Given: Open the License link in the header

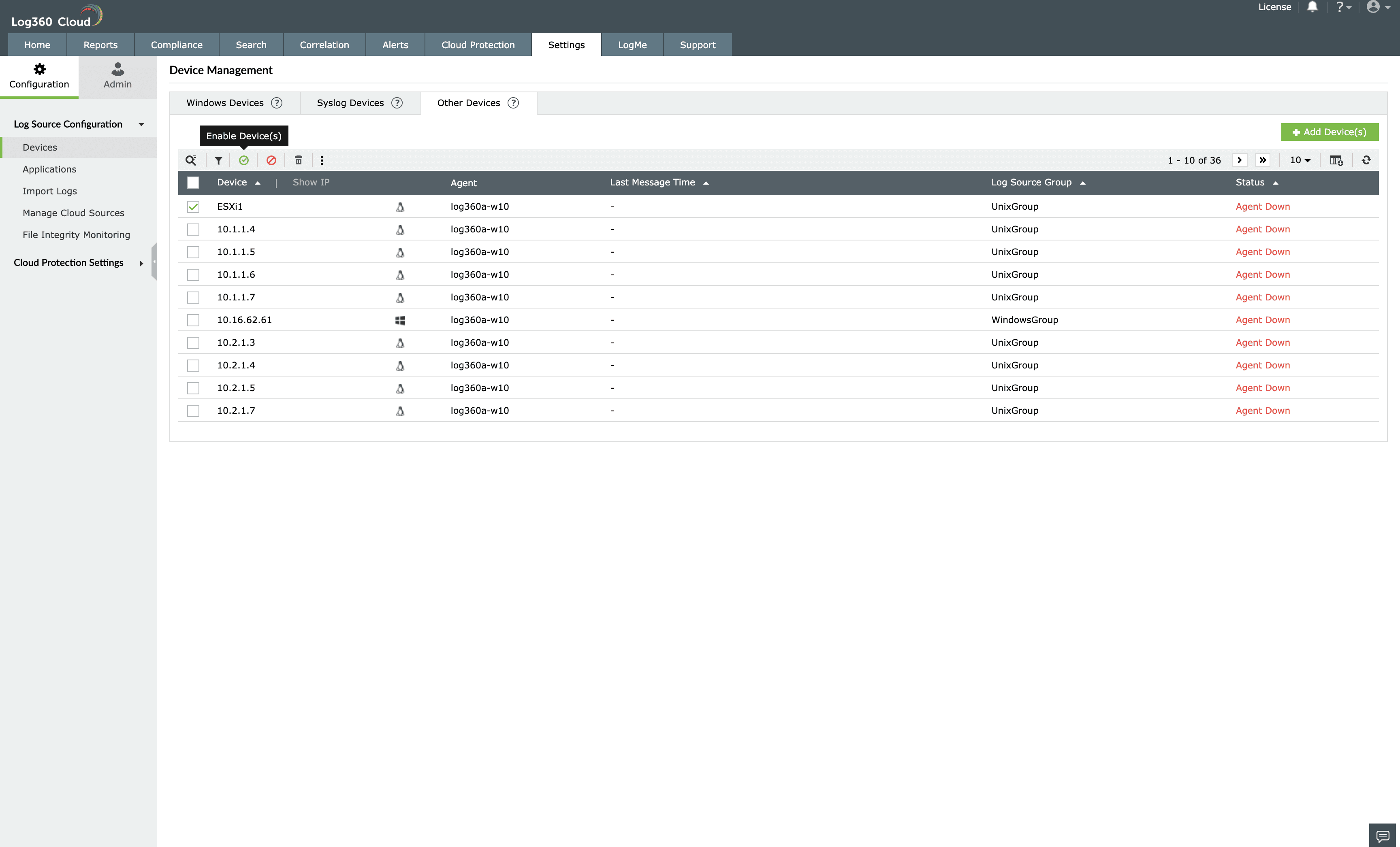Looking at the screenshot, I should coord(1274,7).
